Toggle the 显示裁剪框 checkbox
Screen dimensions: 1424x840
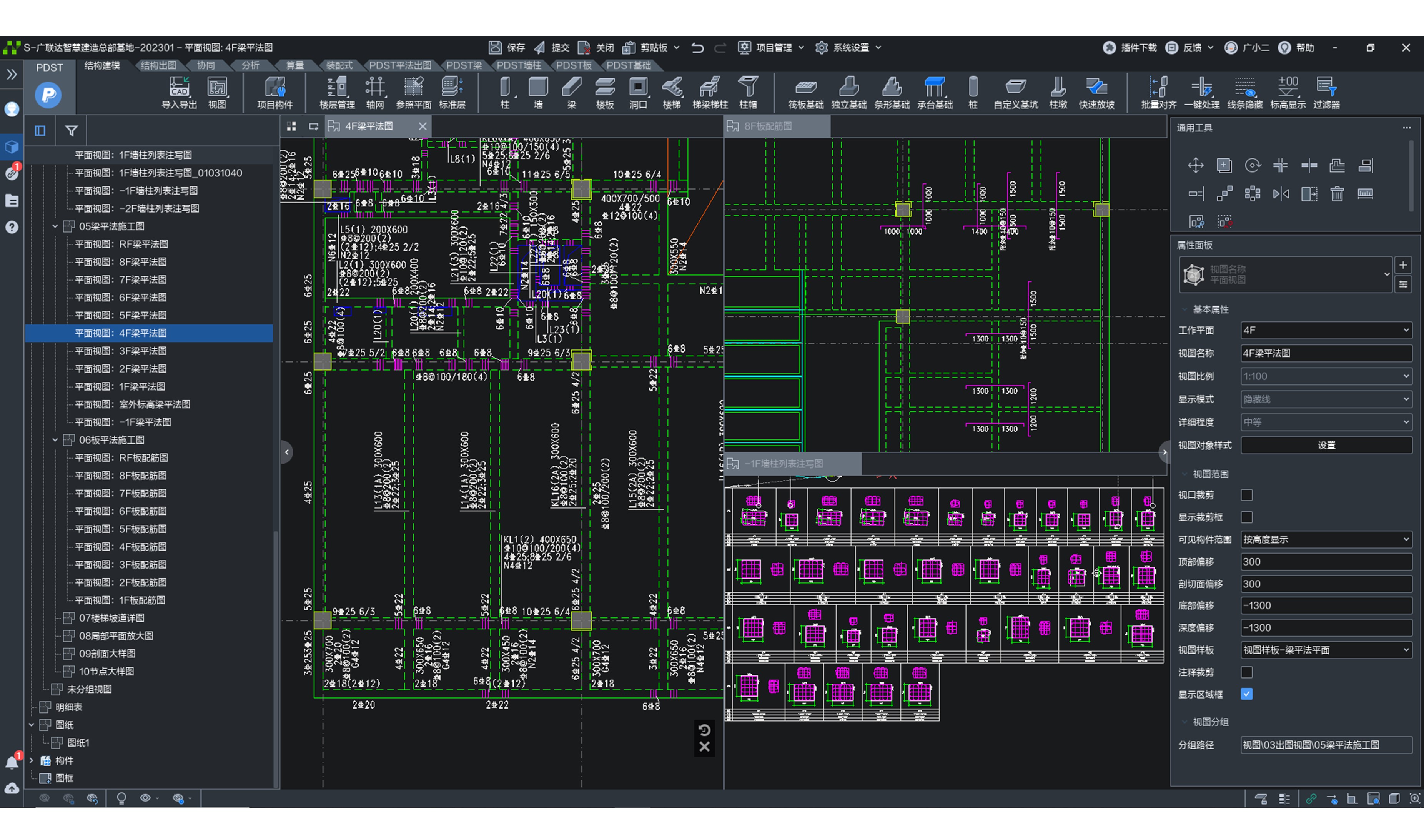[x=1246, y=517]
